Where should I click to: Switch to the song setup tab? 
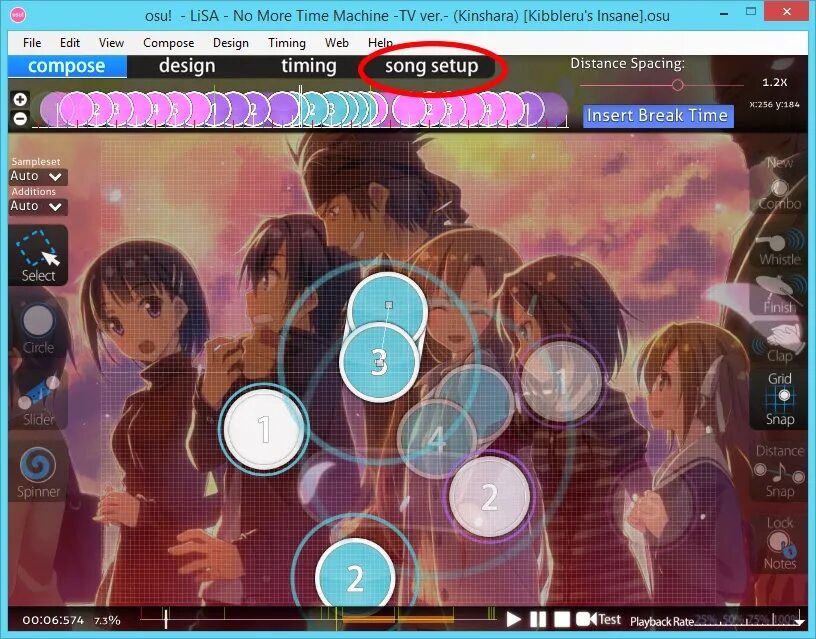[431, 66]
